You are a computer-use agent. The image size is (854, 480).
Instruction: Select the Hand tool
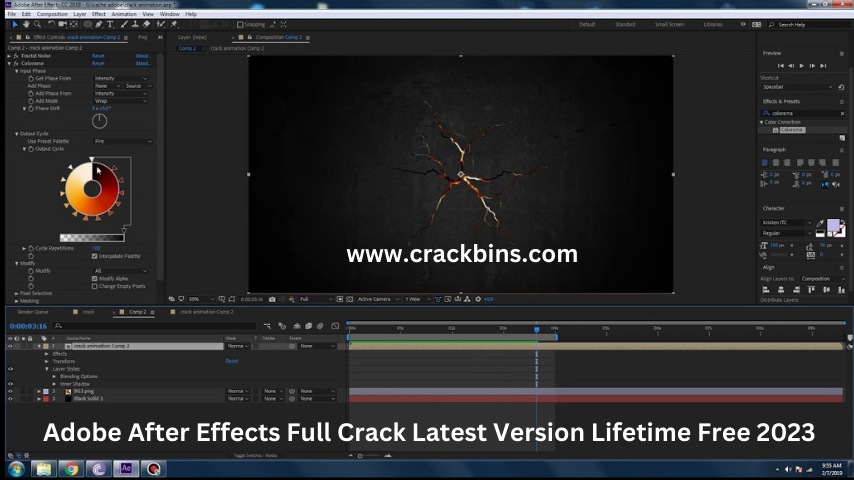(x=26, y=25)
